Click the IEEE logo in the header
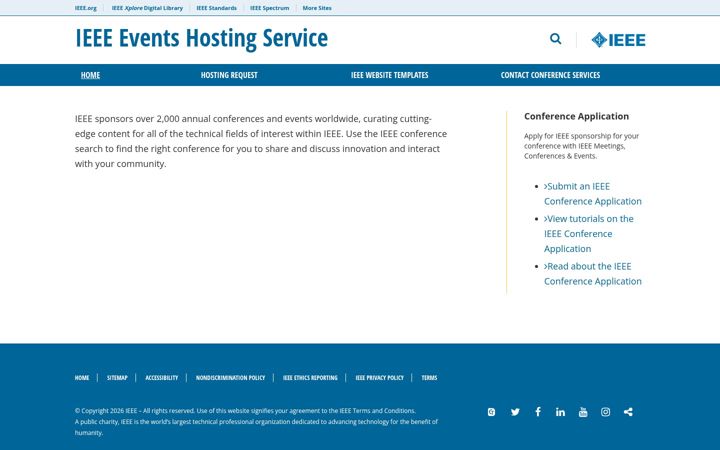Screen dimensions: 720x450 click(x=618, y=40)
